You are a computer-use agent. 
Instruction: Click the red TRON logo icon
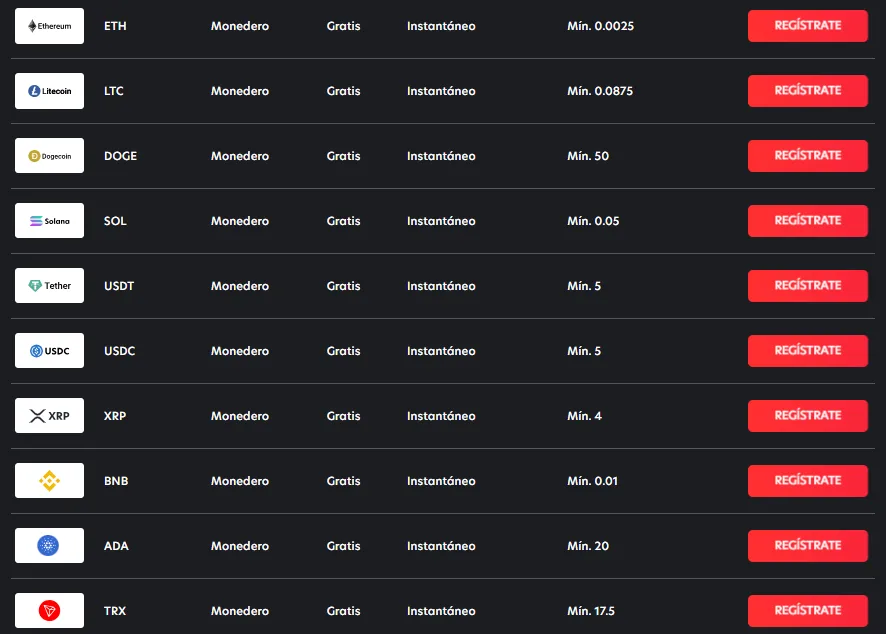point(49,611)
